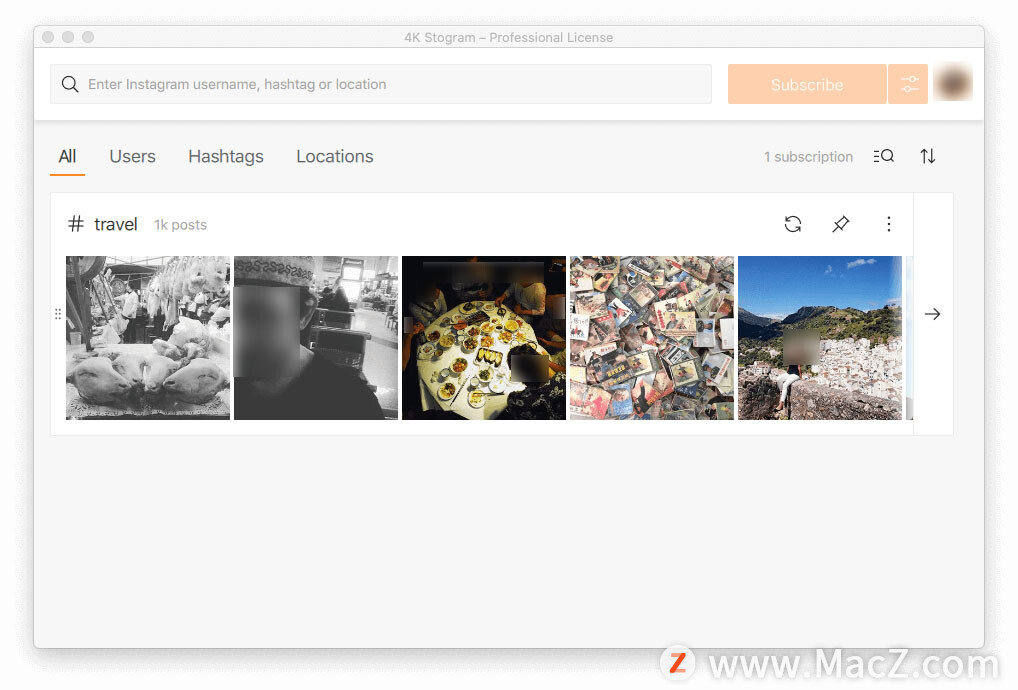Image resolution: width=1018 pixels, height=690 pixels.
Task: Pin the travel subscription
Action: [841, 224]
